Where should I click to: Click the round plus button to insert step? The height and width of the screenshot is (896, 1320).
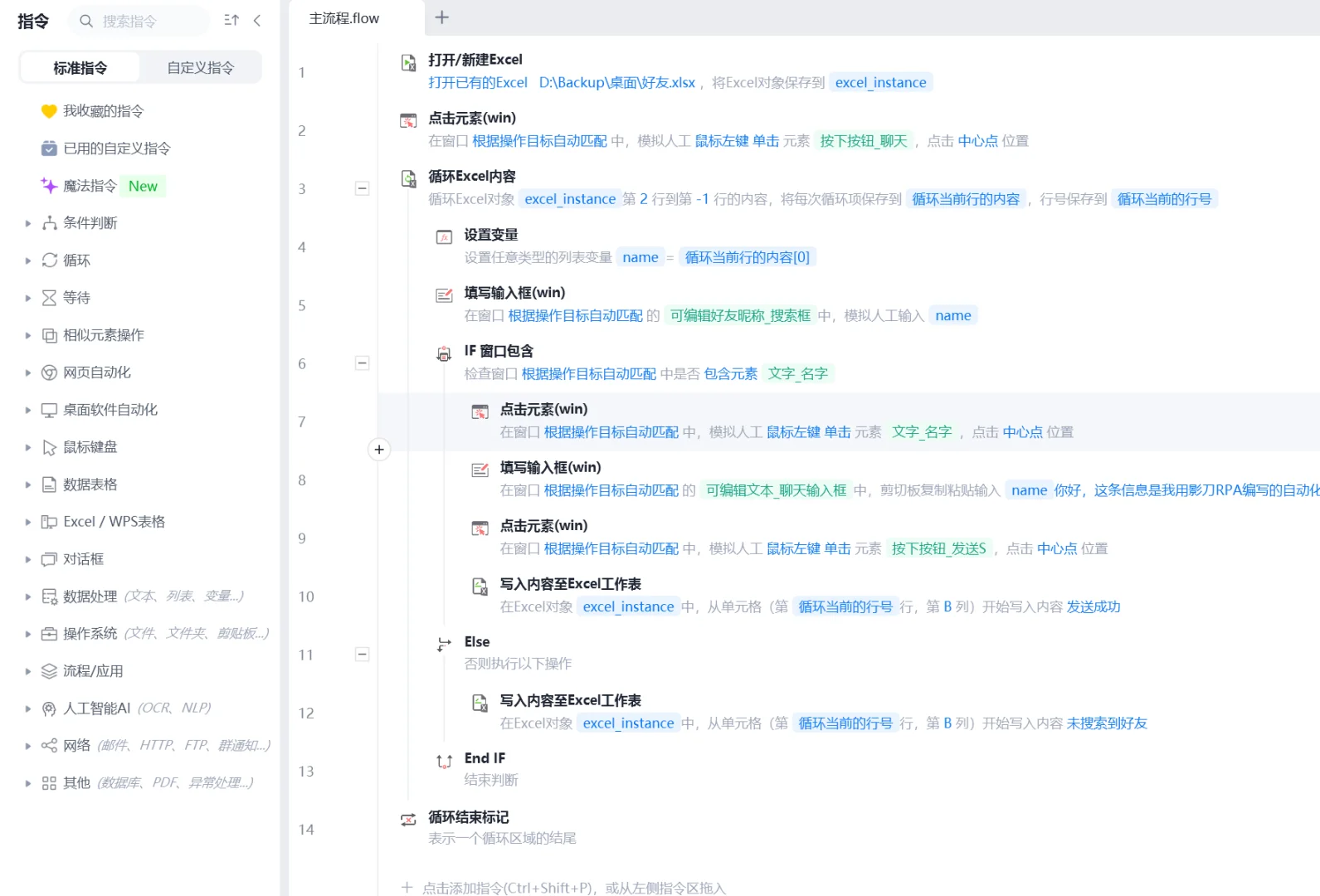pos(379,450)
